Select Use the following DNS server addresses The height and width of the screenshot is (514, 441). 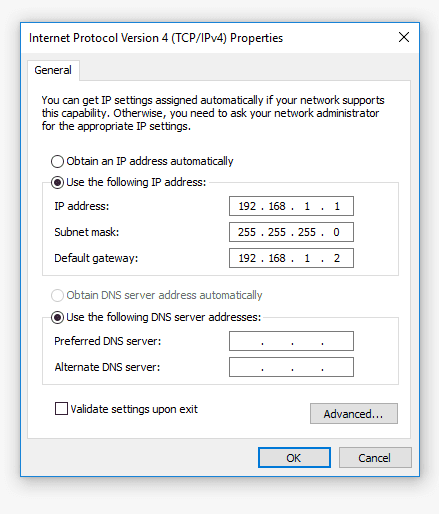coord(57,317)
